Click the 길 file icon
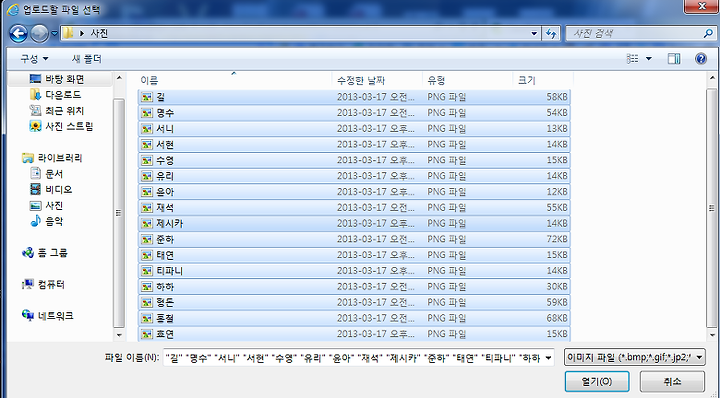The image size is (720, 398). click(146, 97)
